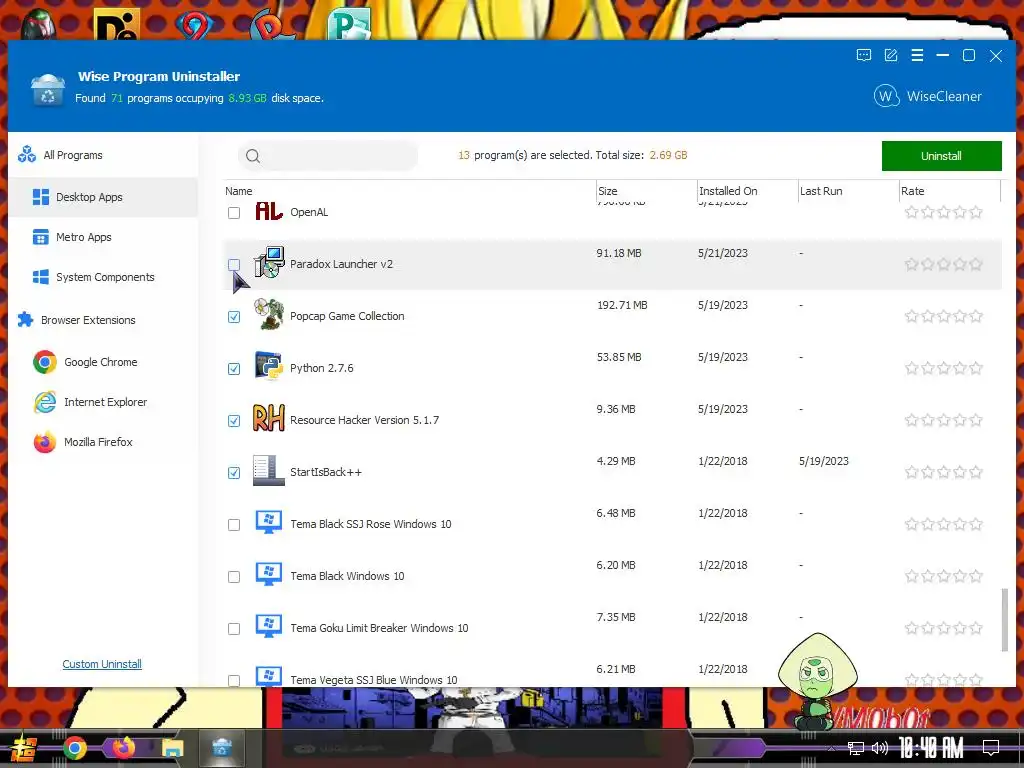
Task: Click the WiseCleaner logo
Action: (x=927, y=97)
